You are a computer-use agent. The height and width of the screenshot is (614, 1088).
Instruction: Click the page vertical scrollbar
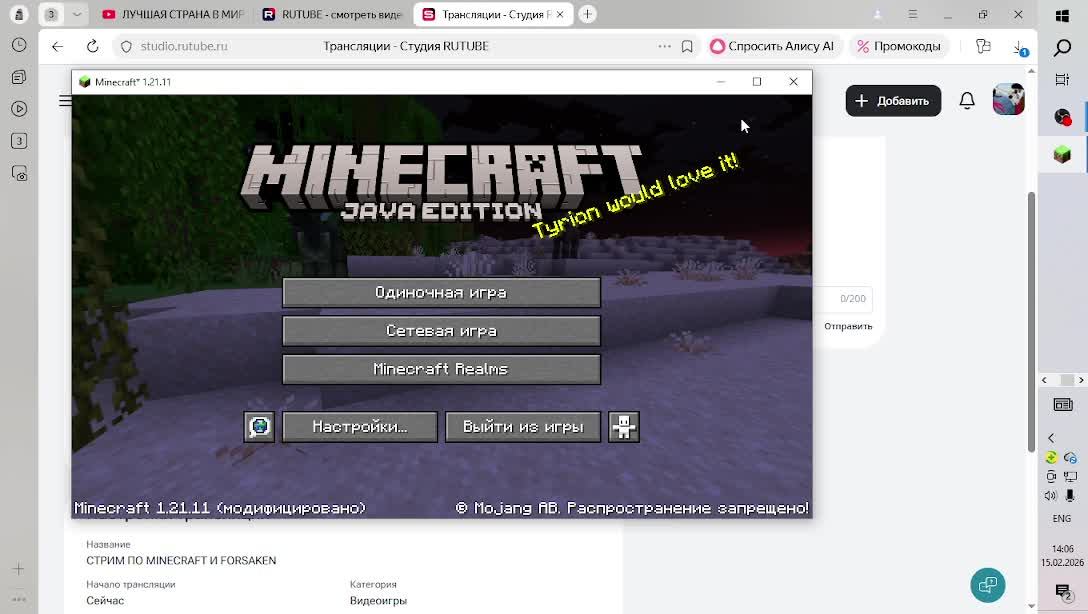[x=1031, y=321]
